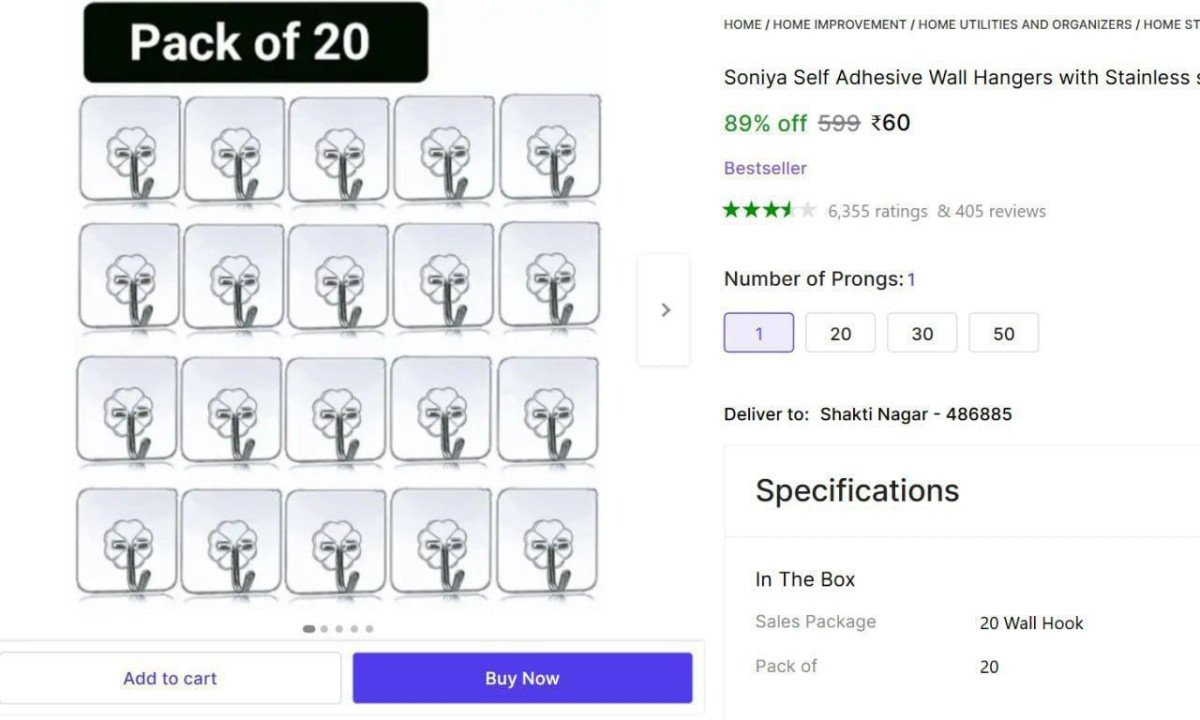Viewport: 1200px width, 720px height.
Task: Open the 6,355 ratings link
Action: (877, 211)
